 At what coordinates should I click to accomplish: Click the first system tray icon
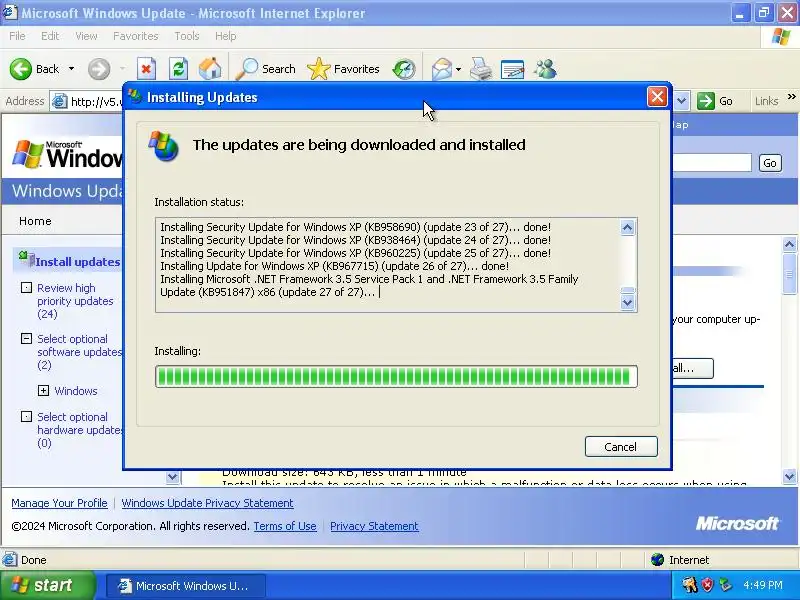coord(689,585)
